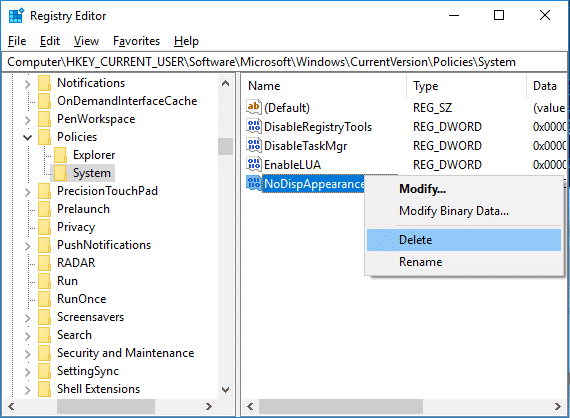
Task: Click the Privacy folder icon in tree
Action: coord(45,227)
